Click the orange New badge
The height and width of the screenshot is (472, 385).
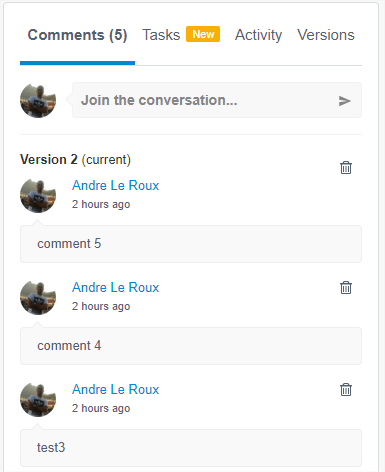click(203, 34)
